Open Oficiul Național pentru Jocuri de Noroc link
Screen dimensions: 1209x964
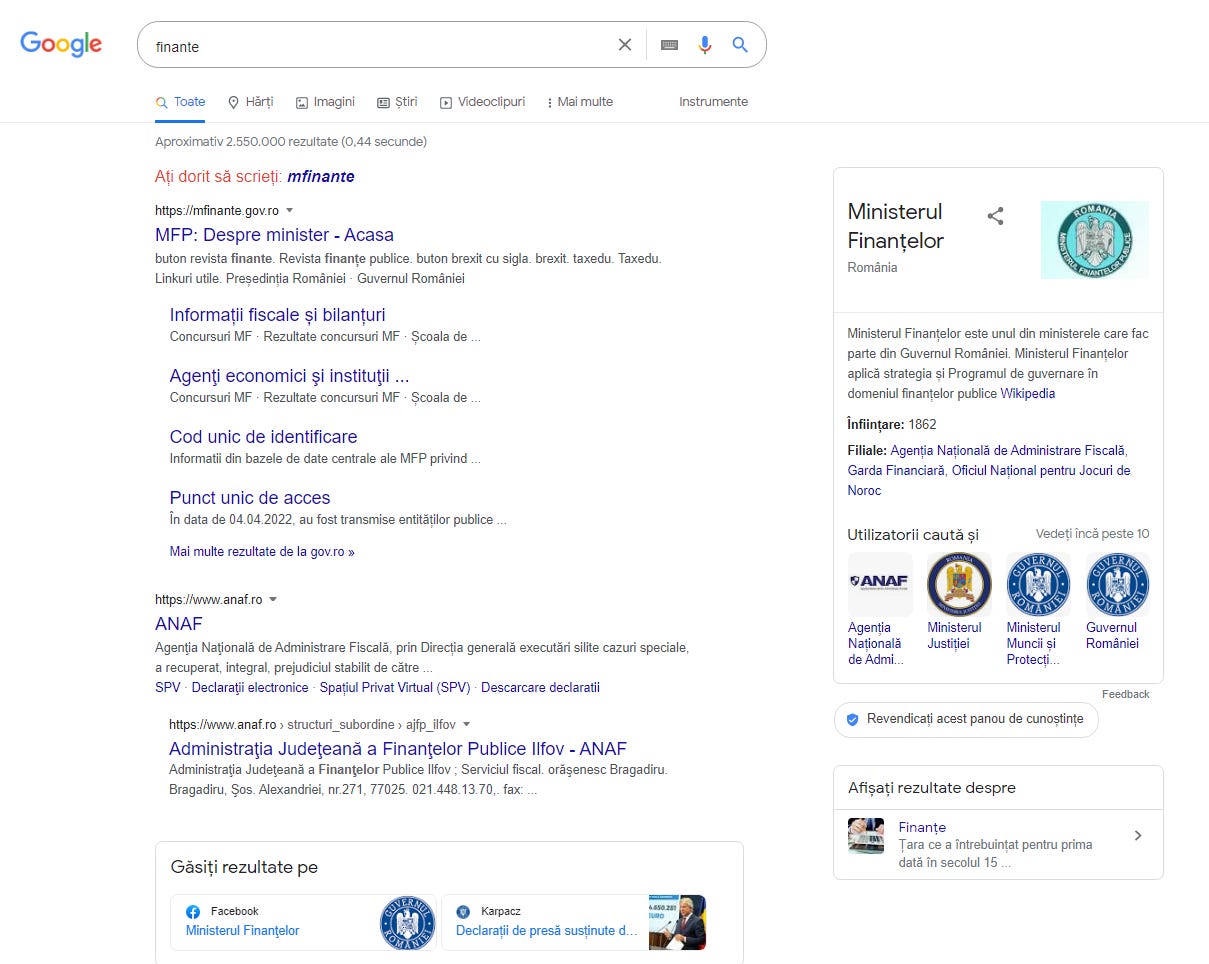990,481
